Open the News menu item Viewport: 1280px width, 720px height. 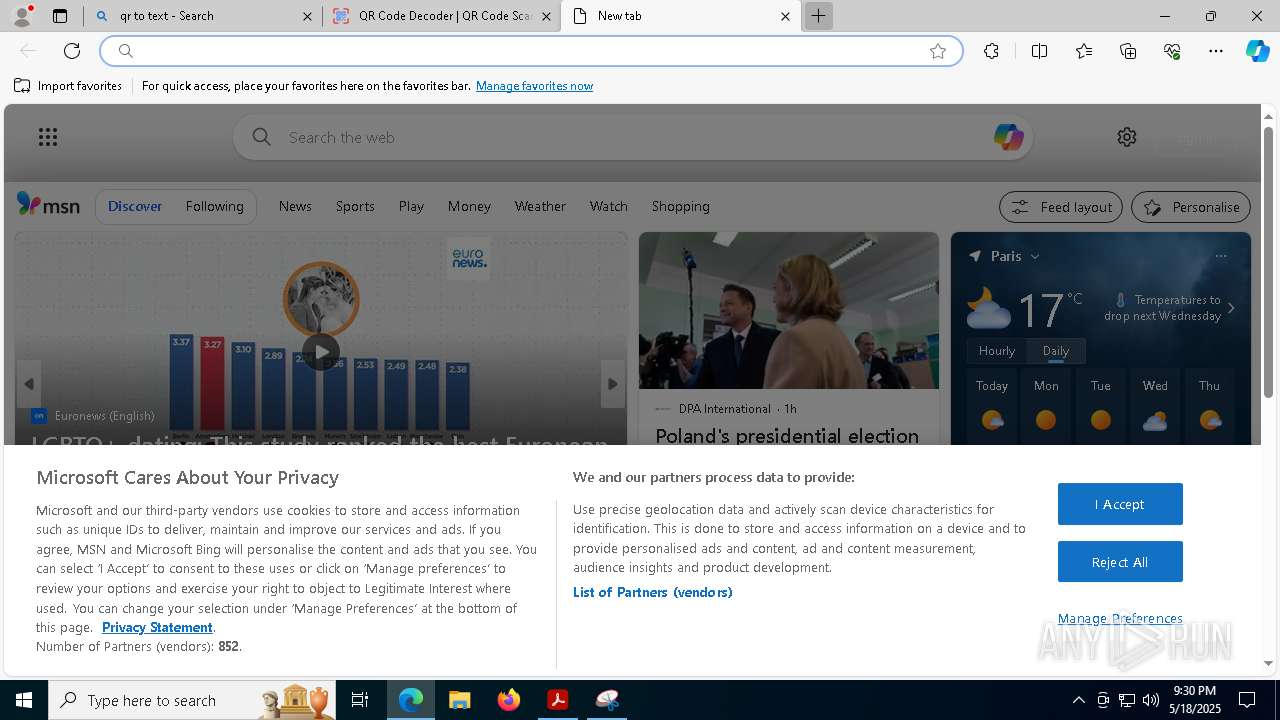[x=295, y=206]
